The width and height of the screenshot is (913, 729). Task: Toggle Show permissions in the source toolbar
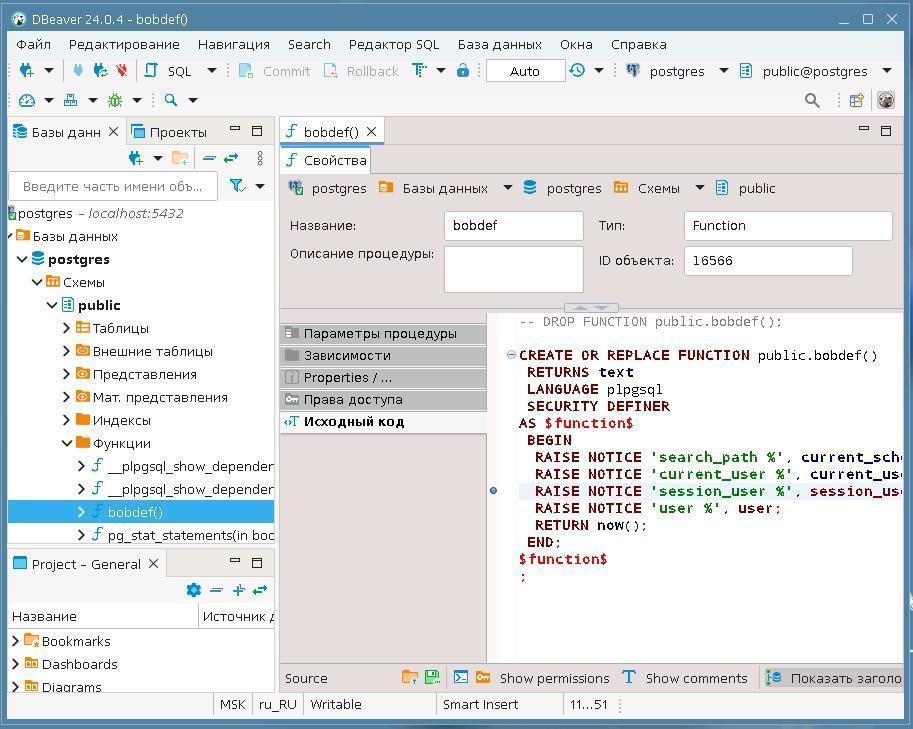pyautogui.click(x=553, y=678)
